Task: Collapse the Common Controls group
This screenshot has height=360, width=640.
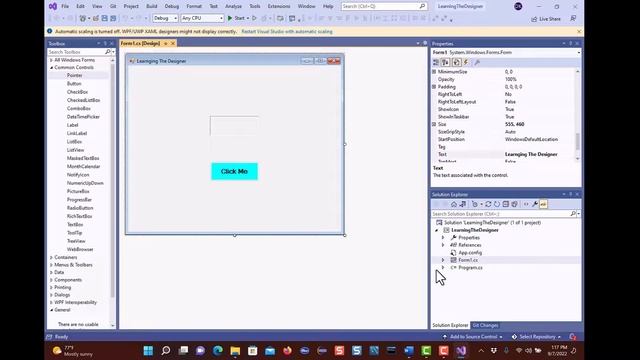Action: 51,67
